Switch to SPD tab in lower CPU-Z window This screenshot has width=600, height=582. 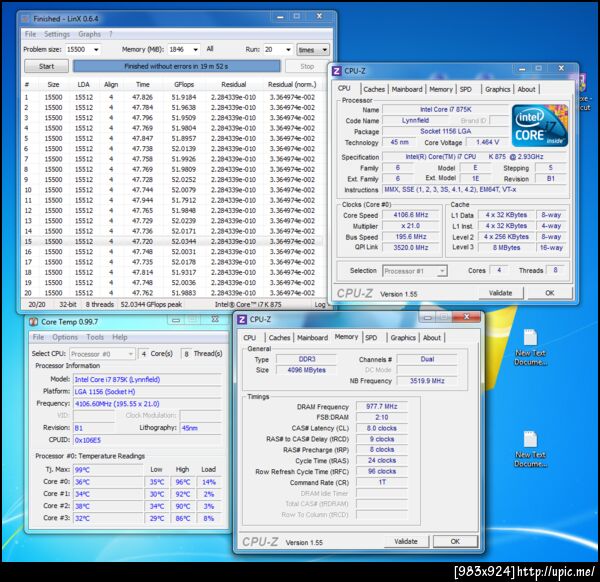pos(371,337)
